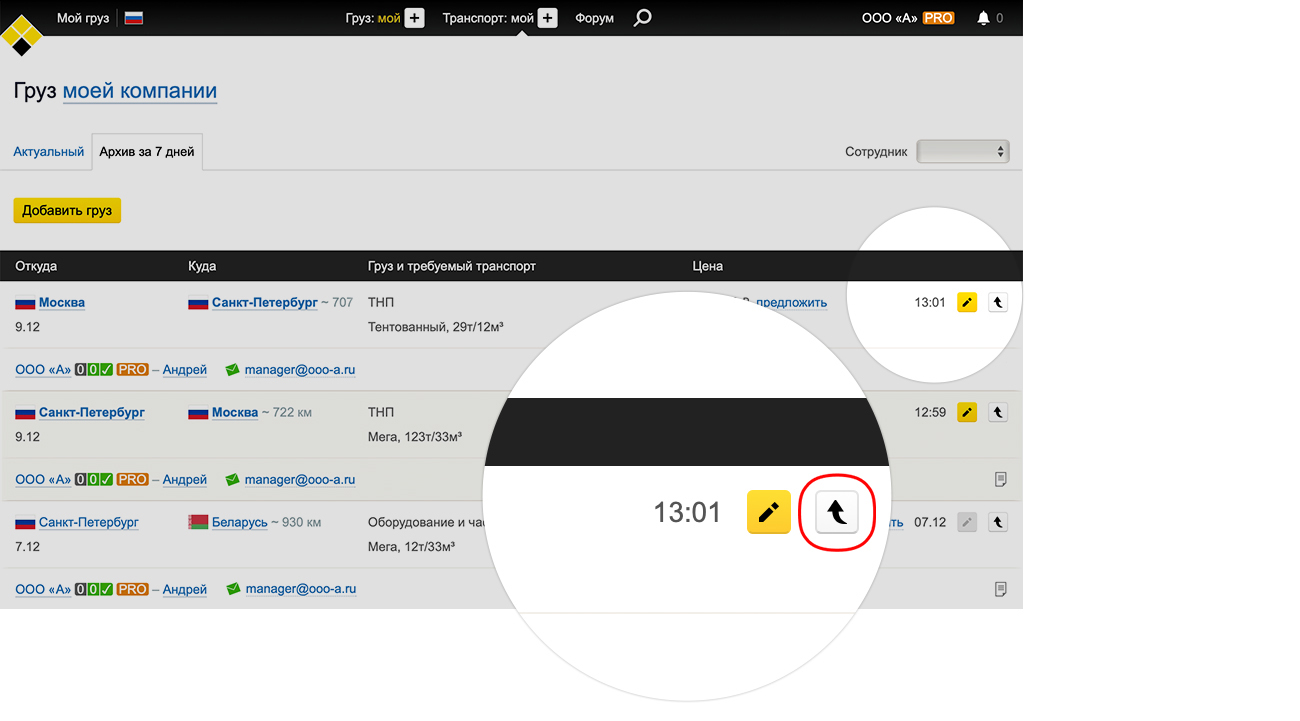Click the предложить price link
The image size is (1300, 721).
pos(792,303)
